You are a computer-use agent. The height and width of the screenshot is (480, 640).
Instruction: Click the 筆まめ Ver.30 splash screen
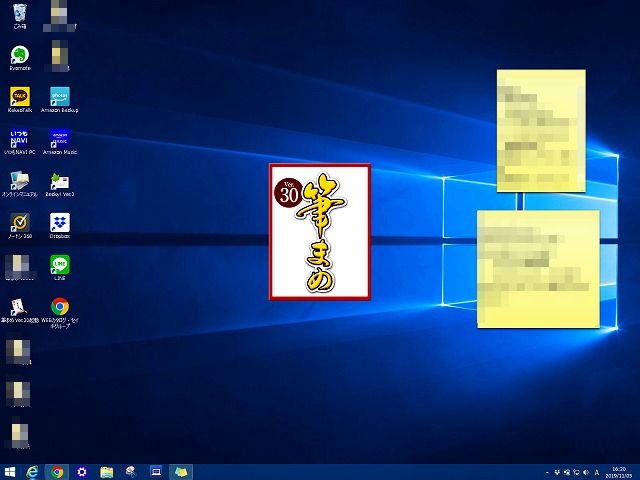click(x=320, y=232)
